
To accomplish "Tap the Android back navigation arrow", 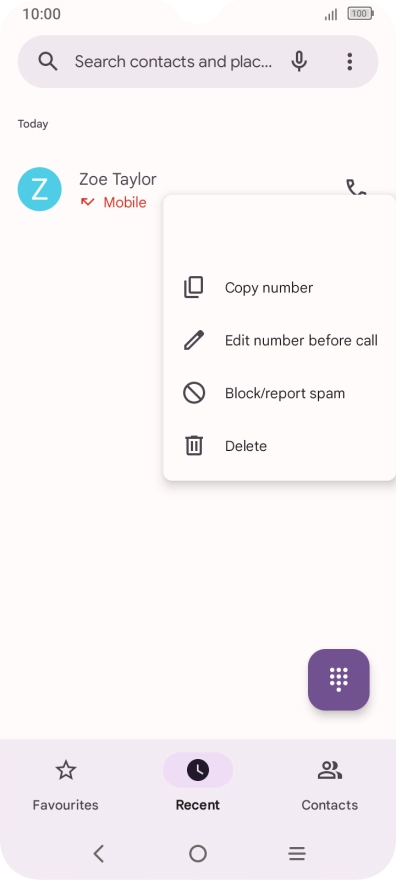I will point(99,854).
